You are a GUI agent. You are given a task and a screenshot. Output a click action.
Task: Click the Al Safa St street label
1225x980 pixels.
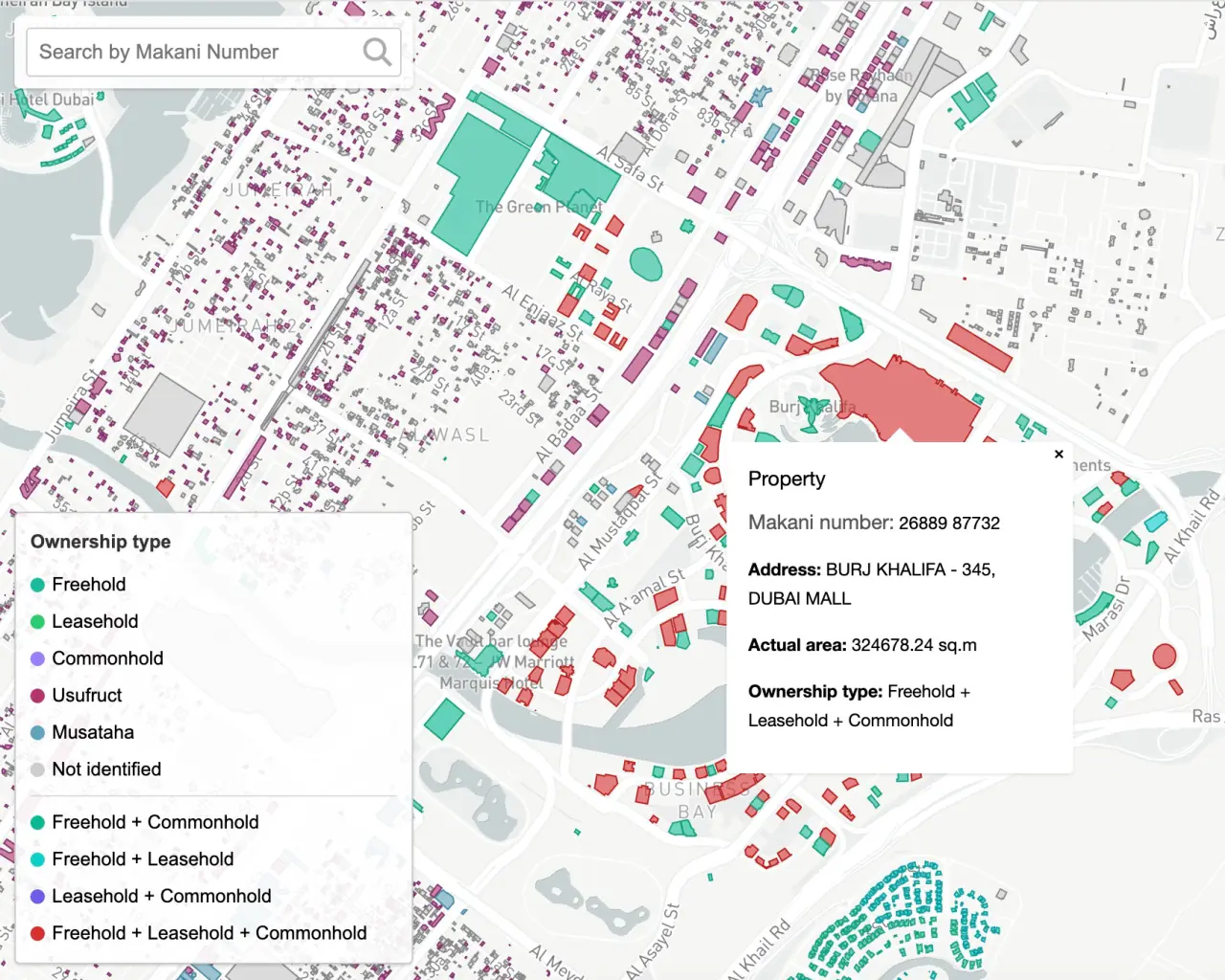click(631, 168)
